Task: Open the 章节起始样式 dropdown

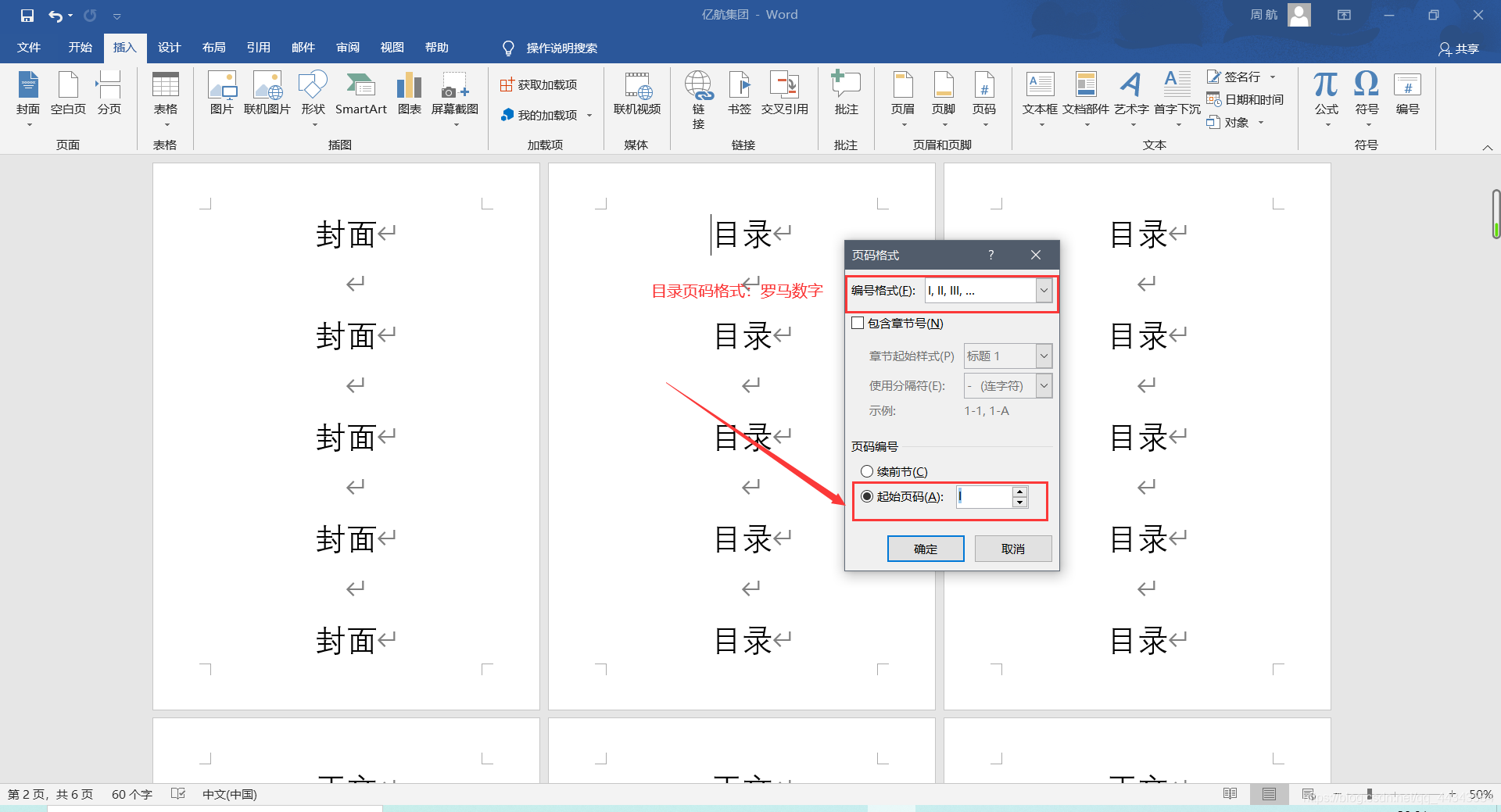Action: (x=1044, y=356)
